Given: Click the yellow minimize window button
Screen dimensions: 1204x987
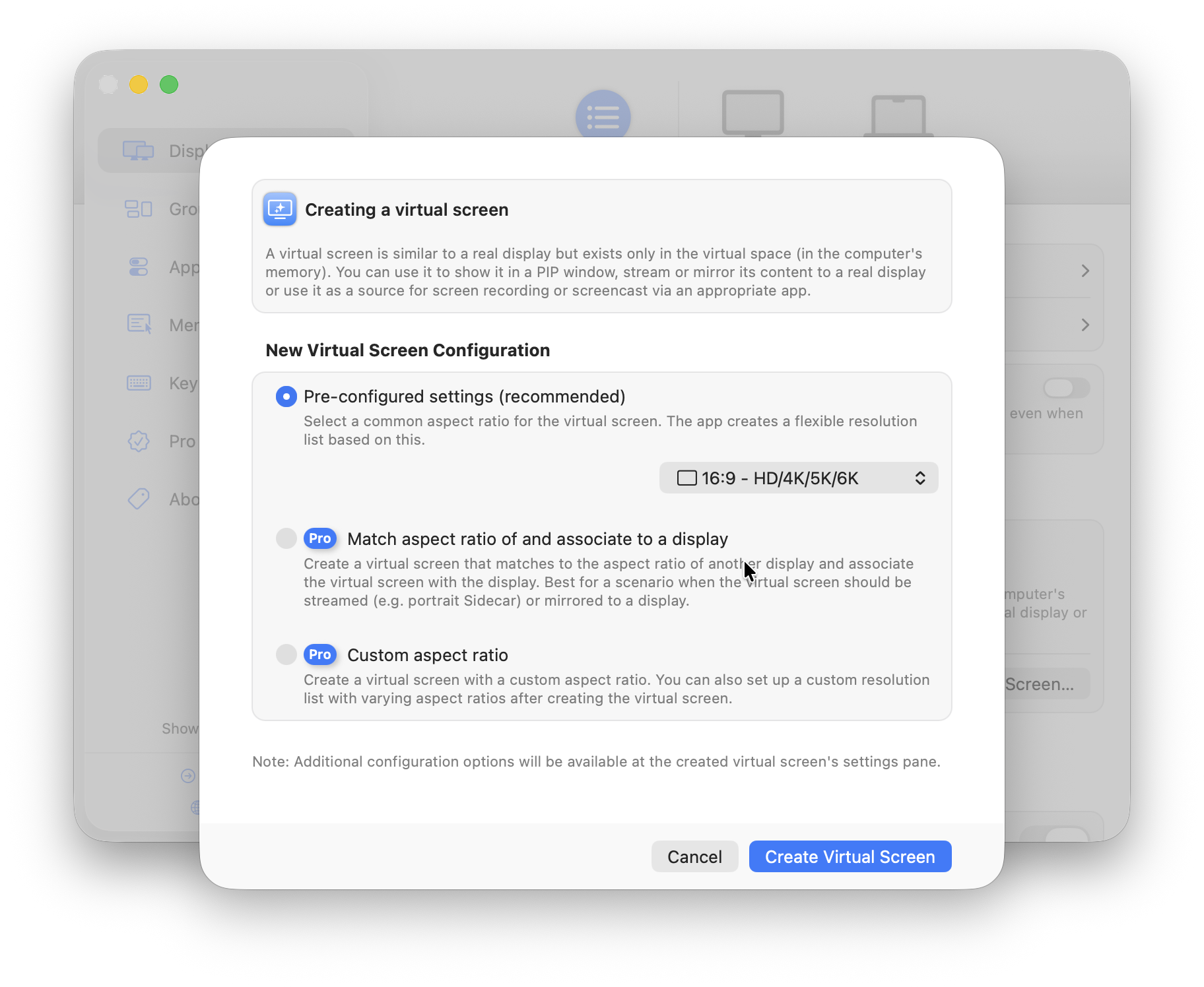Looking at the screenshot, I should click(139, 84).
